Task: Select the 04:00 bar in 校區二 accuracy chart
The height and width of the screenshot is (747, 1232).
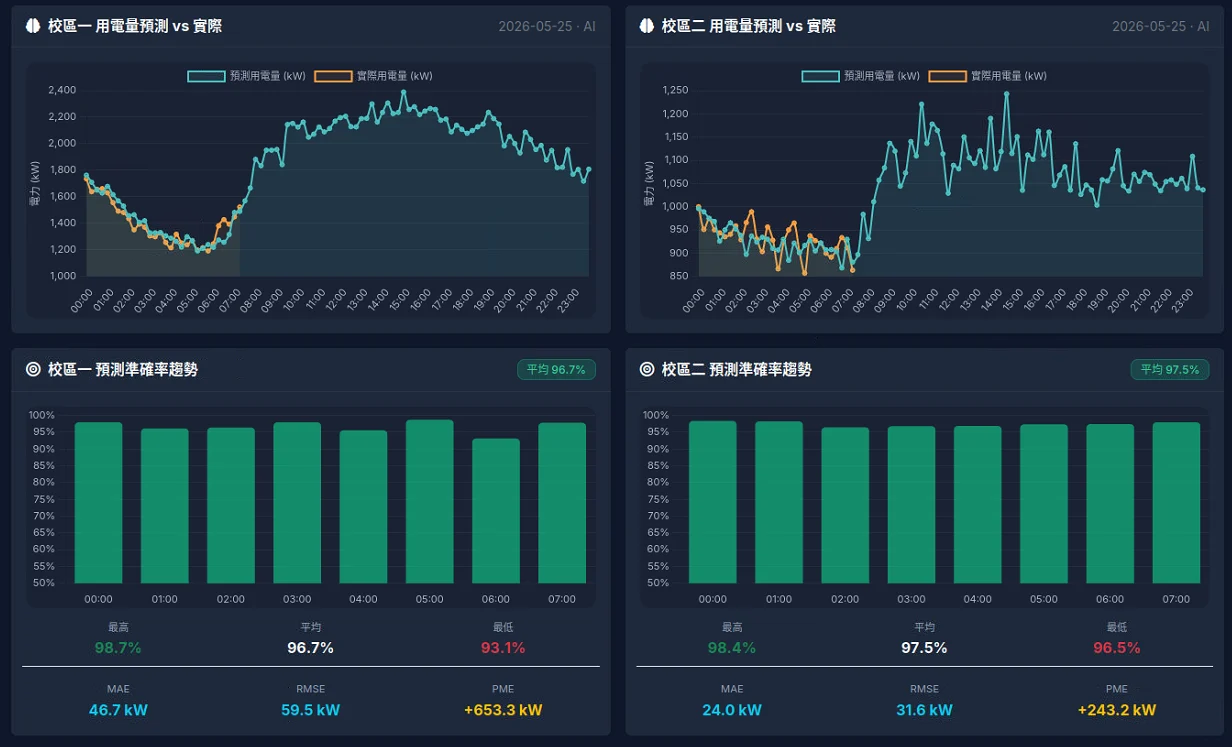Action: point(978,505)
